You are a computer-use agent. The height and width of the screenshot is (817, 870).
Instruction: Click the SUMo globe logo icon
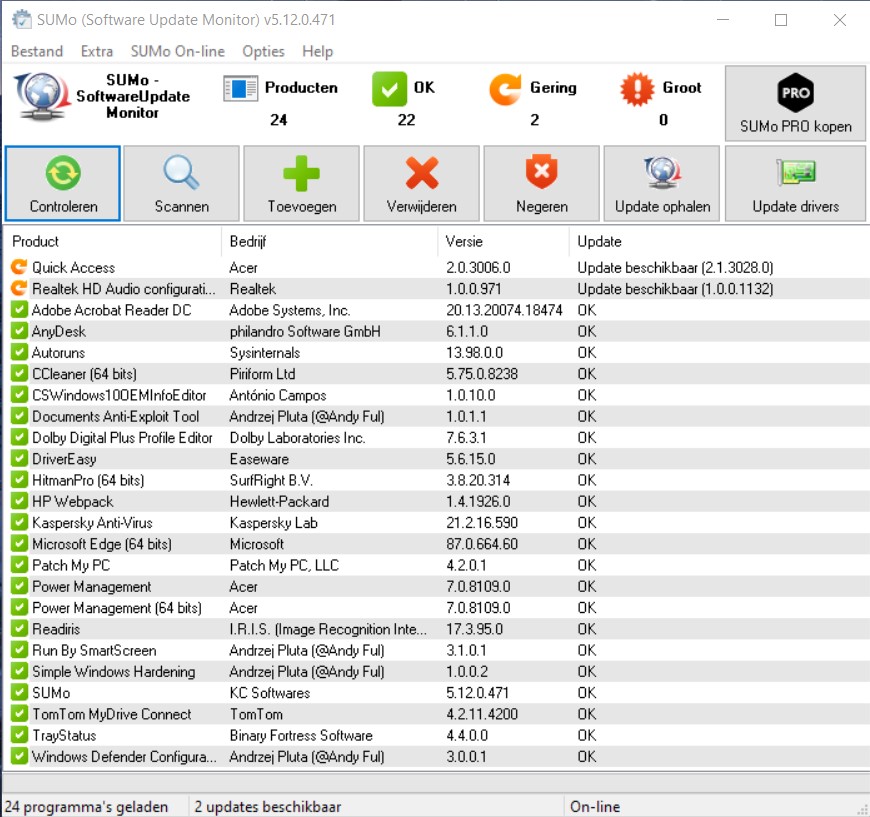tap(42, 97)
